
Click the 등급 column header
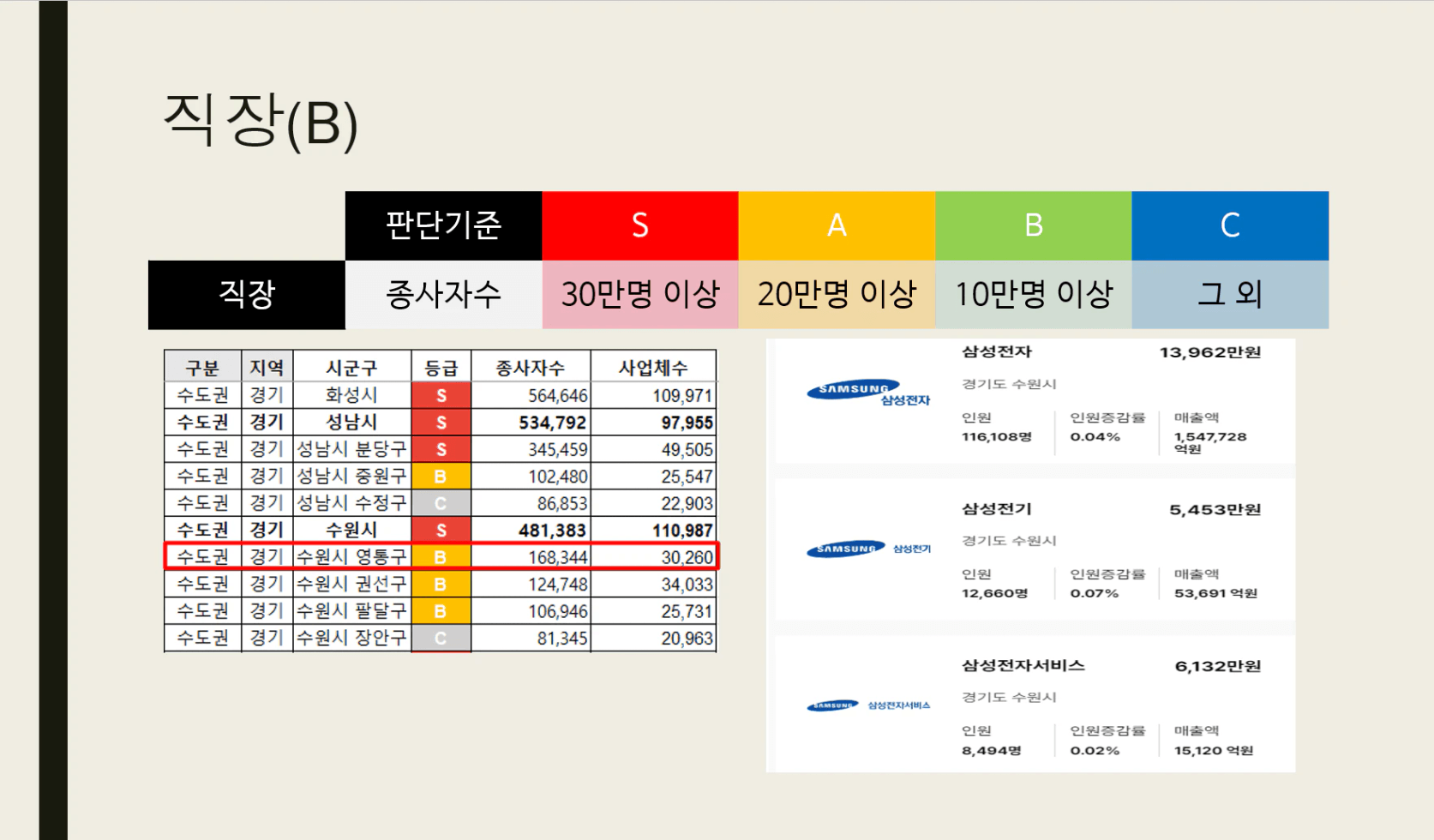coord(441,368)
